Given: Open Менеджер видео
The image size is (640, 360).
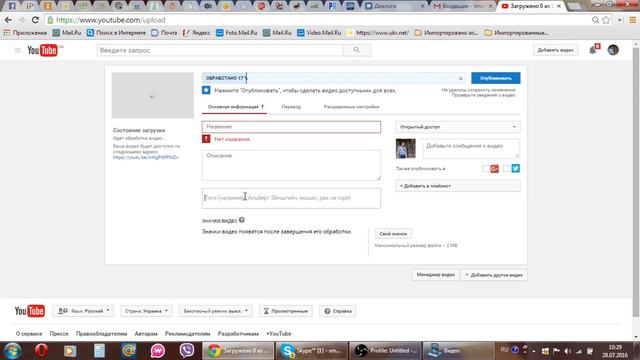Looking at the screenshot, I should coord(436,275).
